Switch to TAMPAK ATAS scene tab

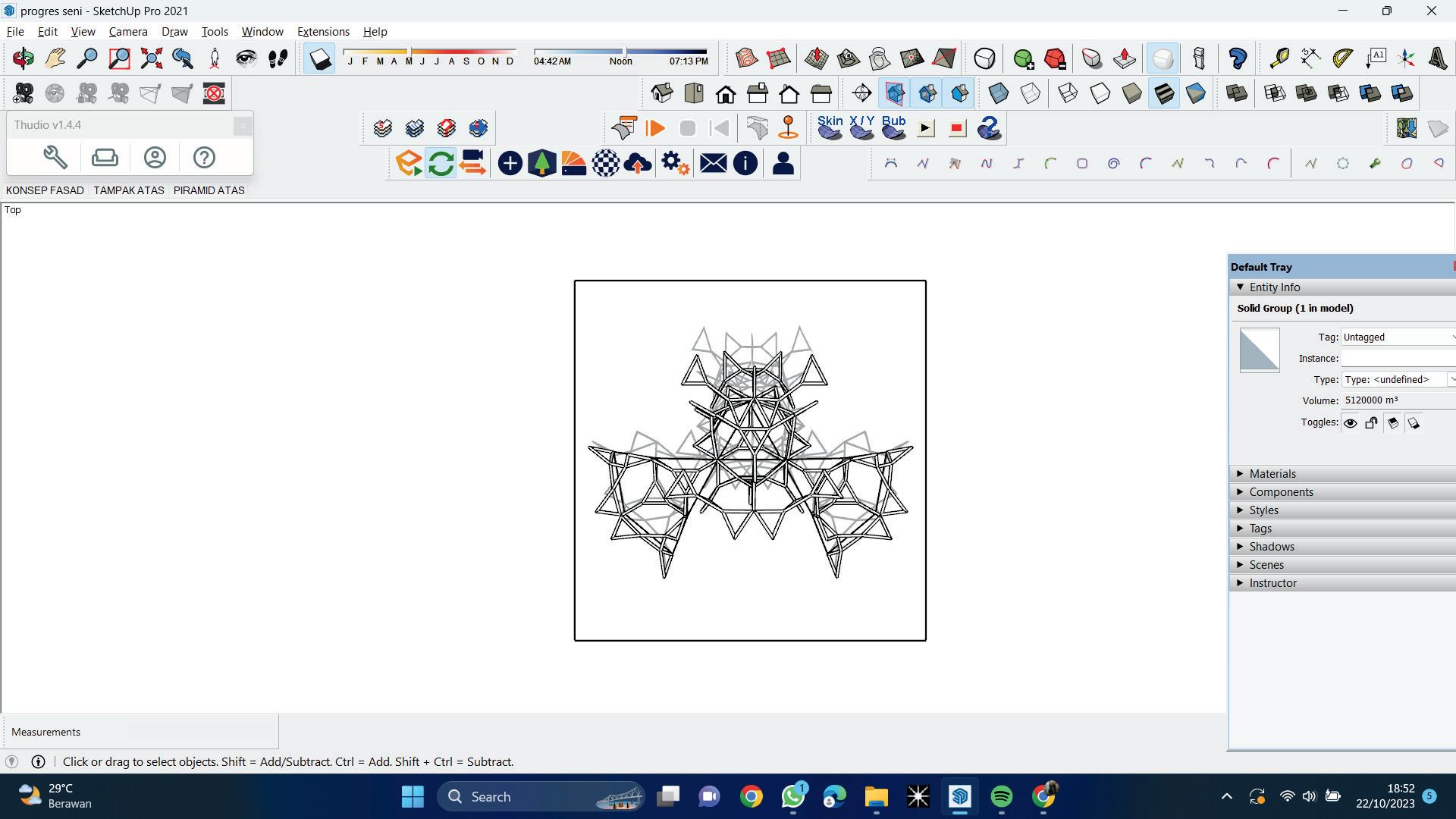pos(129,190)
